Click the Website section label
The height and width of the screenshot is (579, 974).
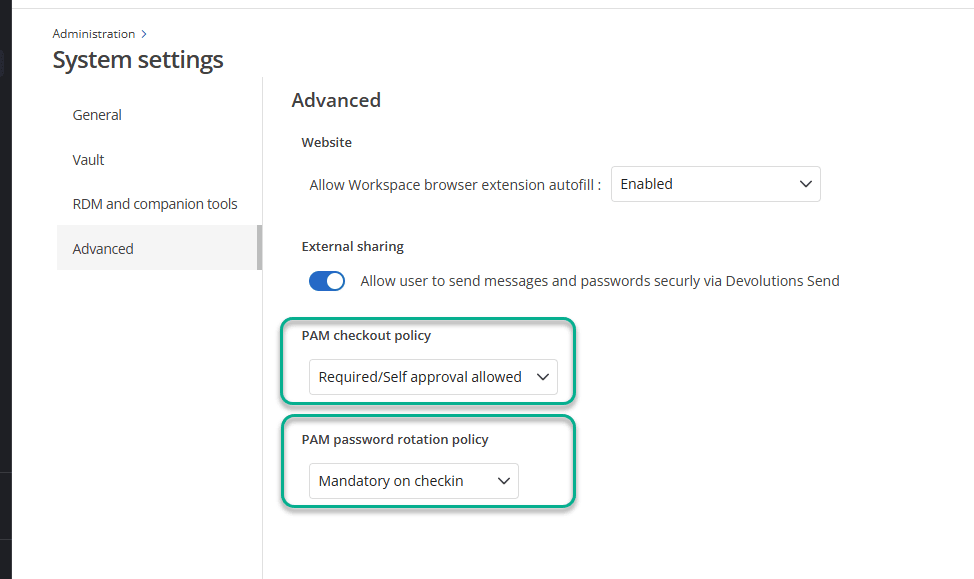tap(326, 142)
